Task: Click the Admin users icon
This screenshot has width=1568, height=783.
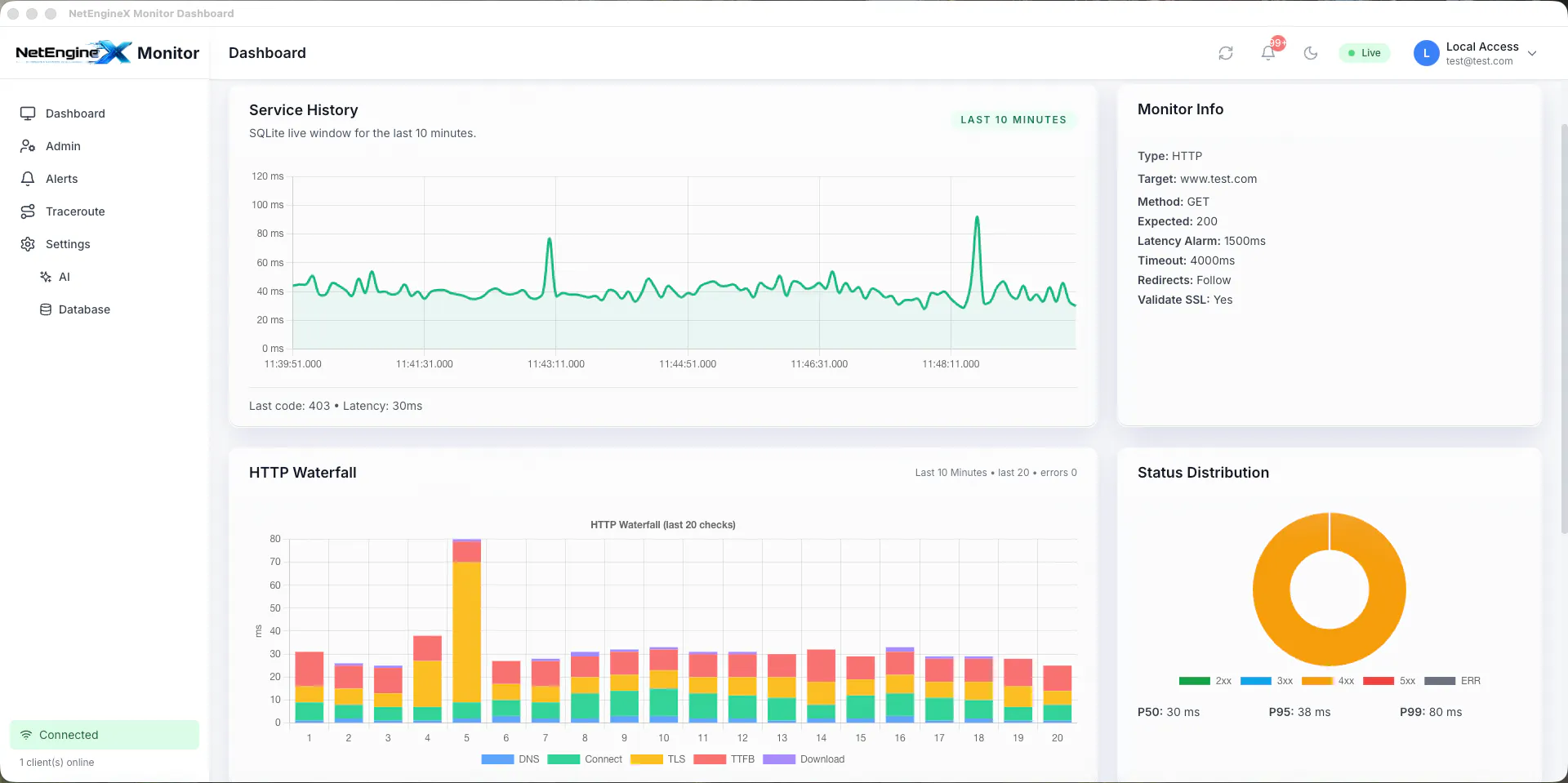Action: [28, 146]
